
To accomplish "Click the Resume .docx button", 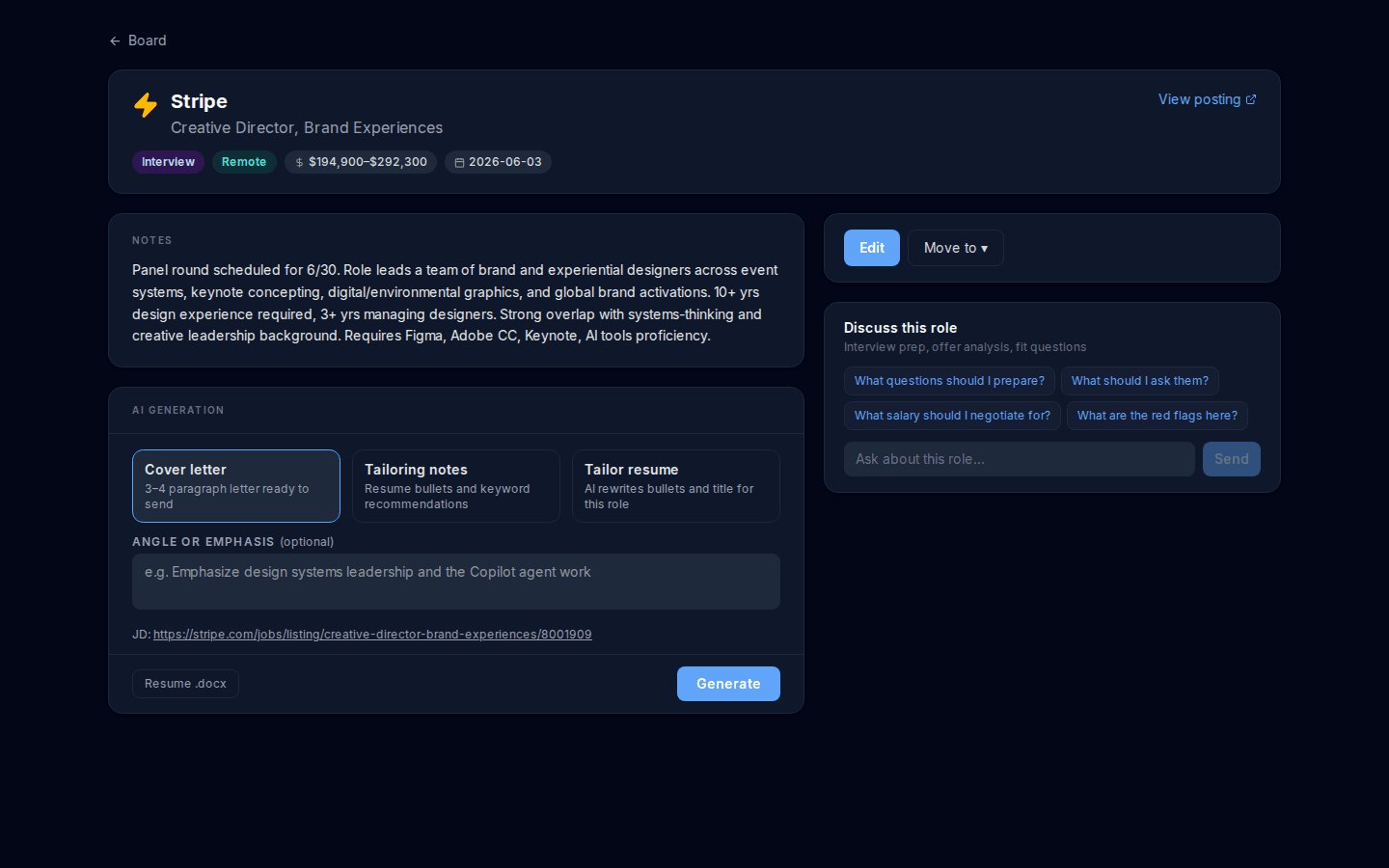I will pos(185,684).
